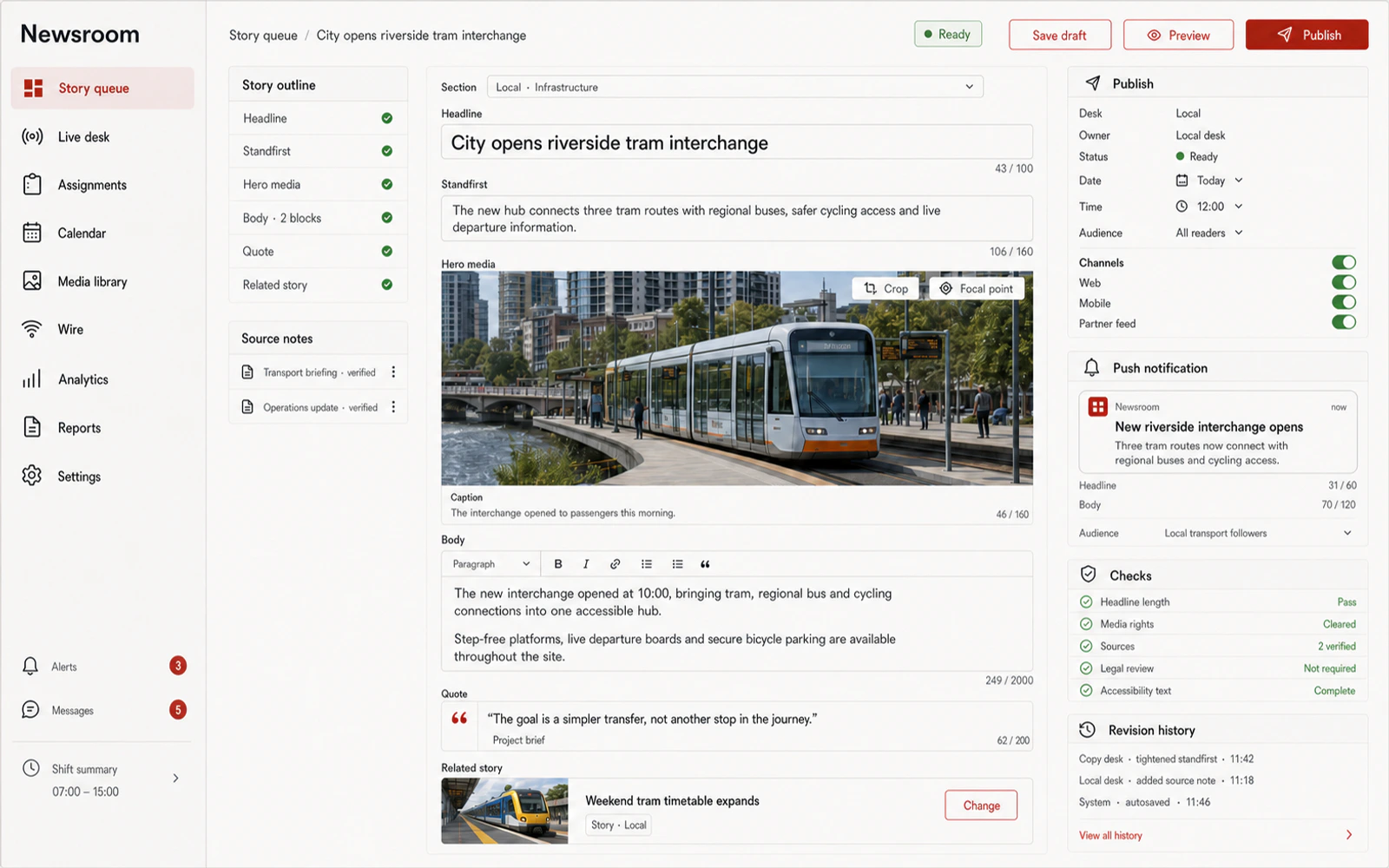1389x868 pixels.
Task: Select Hero media in the story outline
Action: [x=318, y=184]
